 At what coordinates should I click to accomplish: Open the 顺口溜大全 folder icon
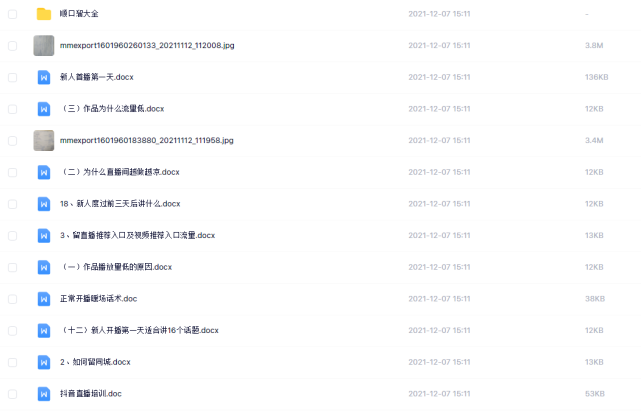pyautogui.click(x=44, y=14)
